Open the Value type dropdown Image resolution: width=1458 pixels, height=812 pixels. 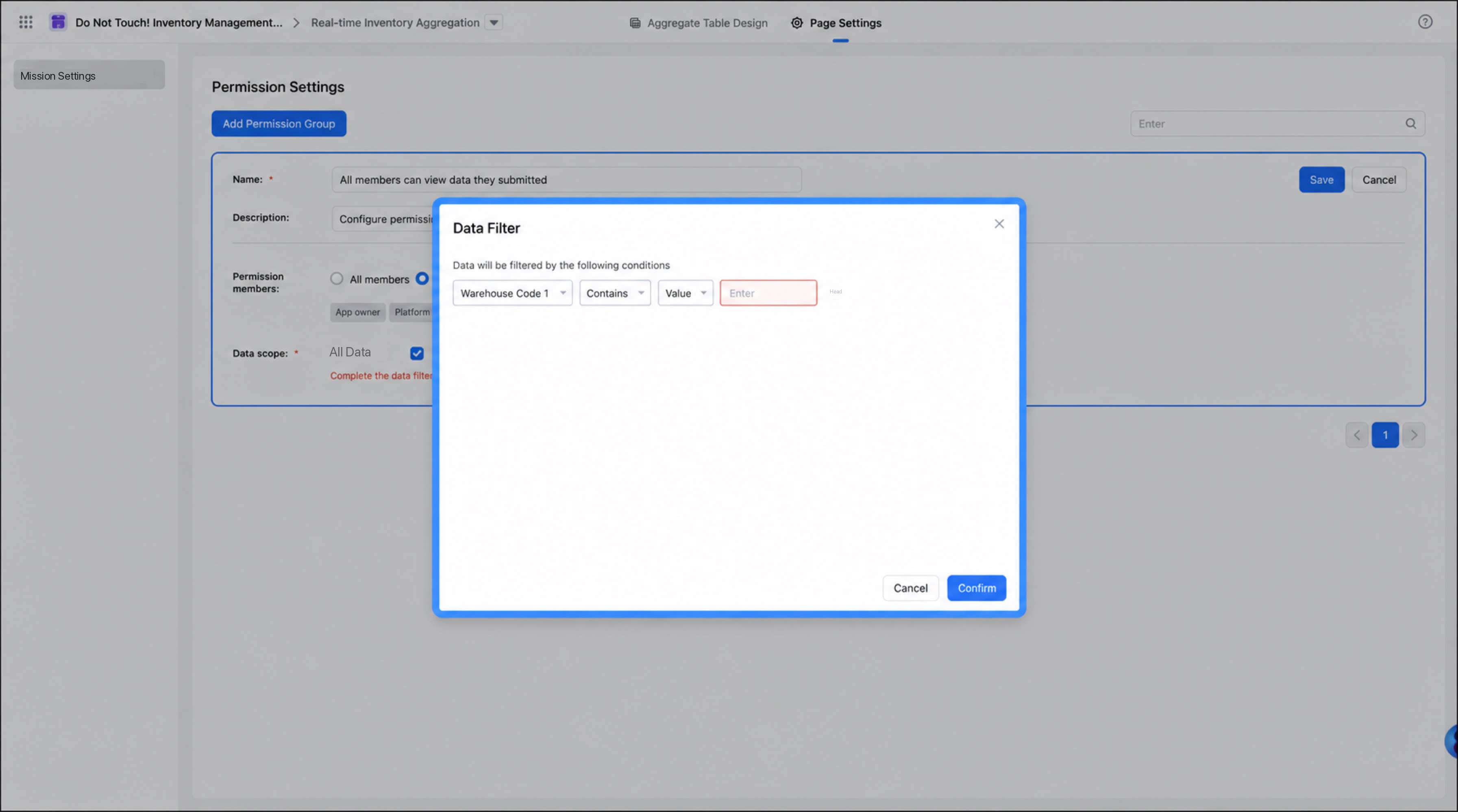(685, 293)
